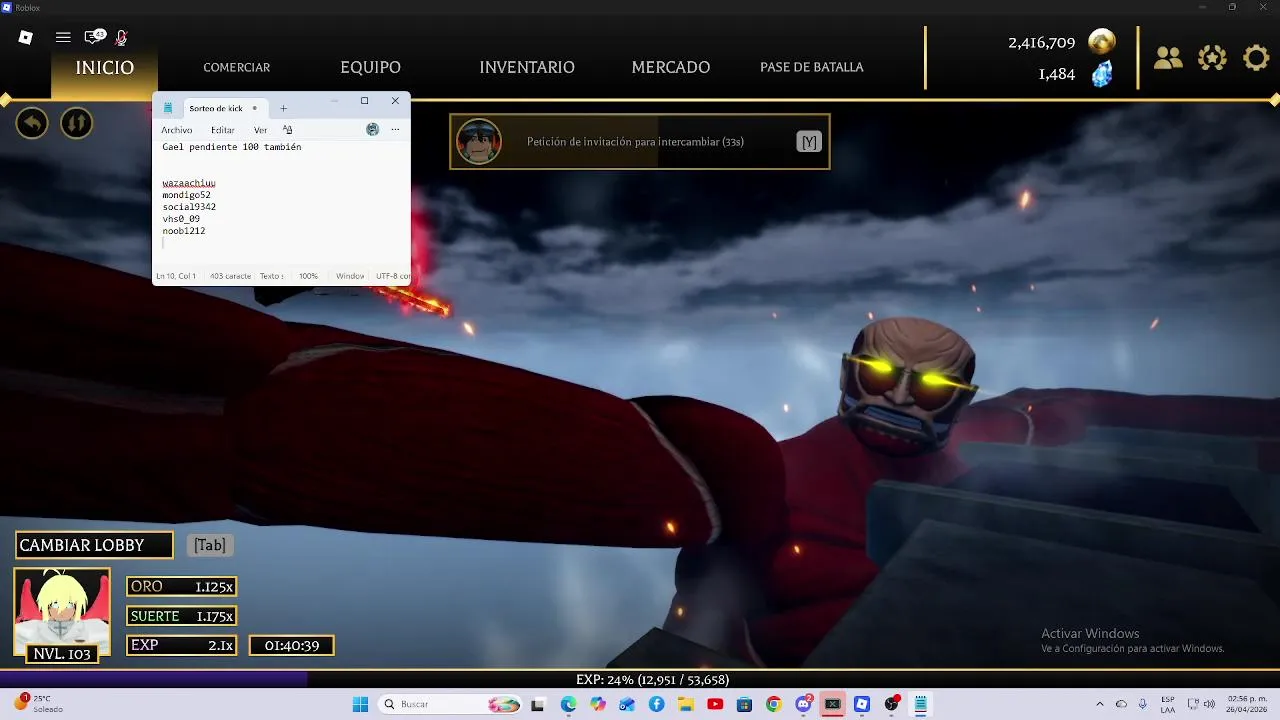Open the MERCADO tab
Screen dimensions: 1280x720
pos(671,67)
